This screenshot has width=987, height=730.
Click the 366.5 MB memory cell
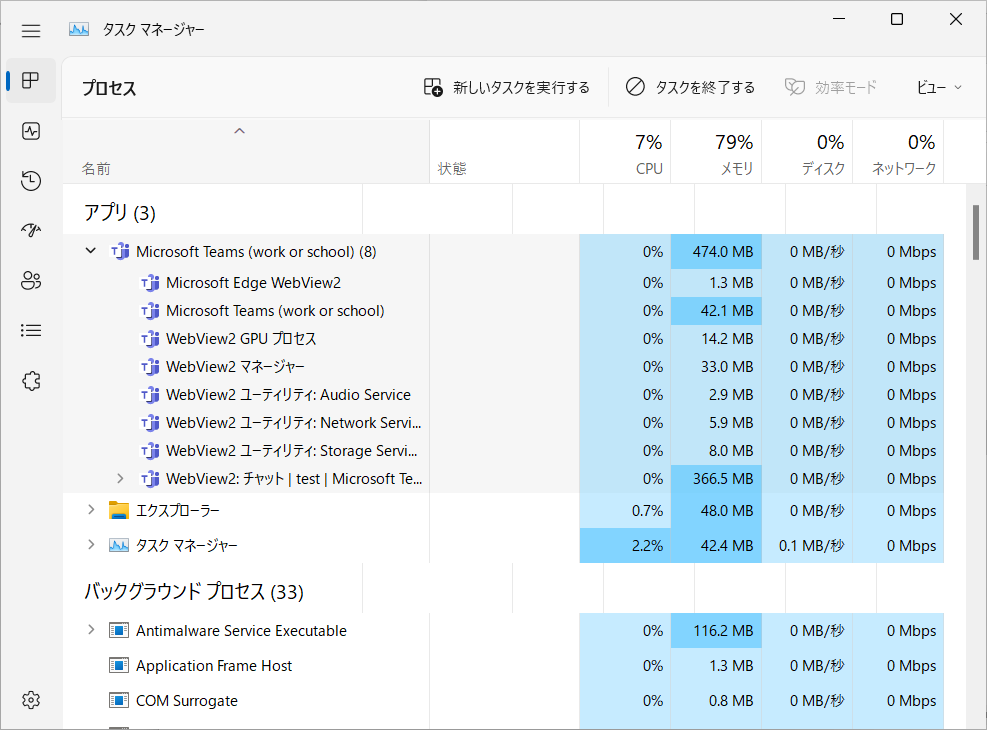coord(716,479)
